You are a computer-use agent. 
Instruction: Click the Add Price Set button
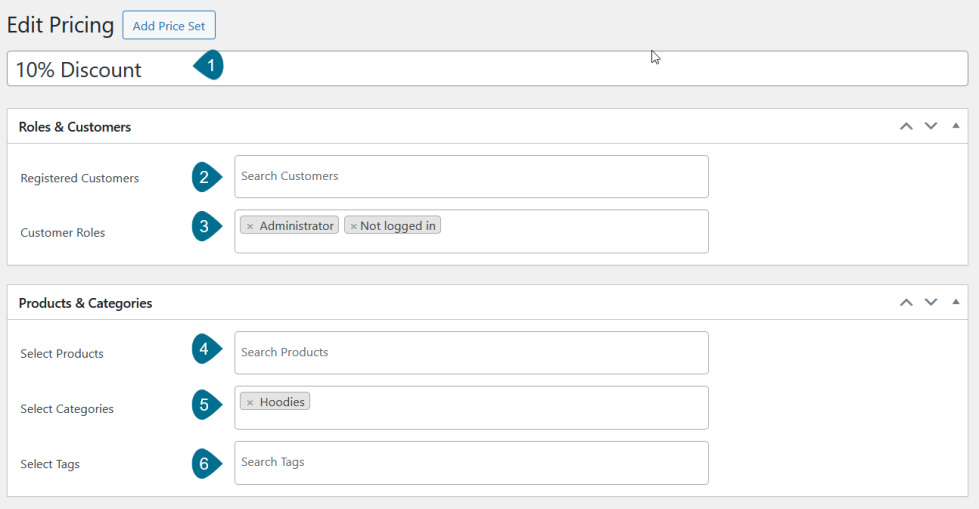(x=169, y=26)
